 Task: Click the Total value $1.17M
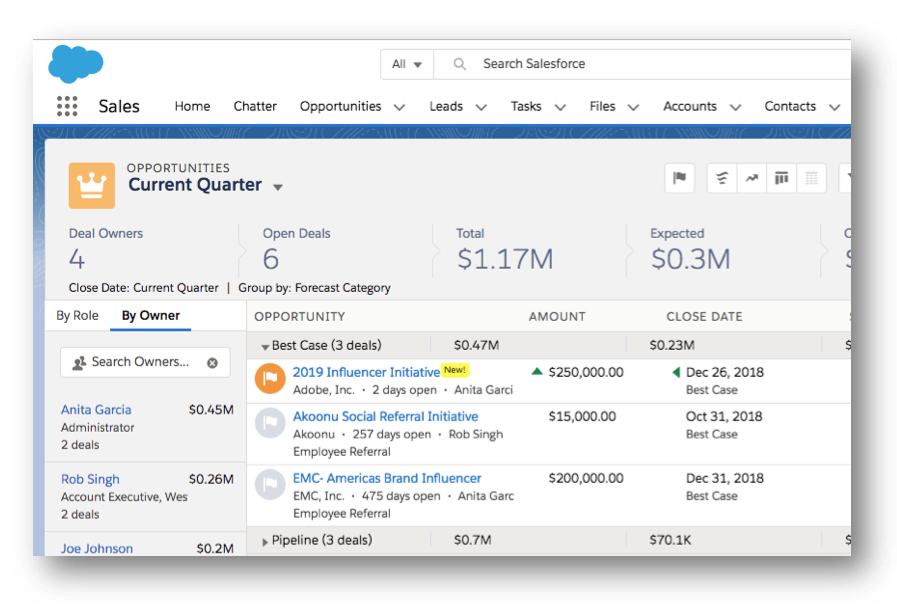[505, 259]
